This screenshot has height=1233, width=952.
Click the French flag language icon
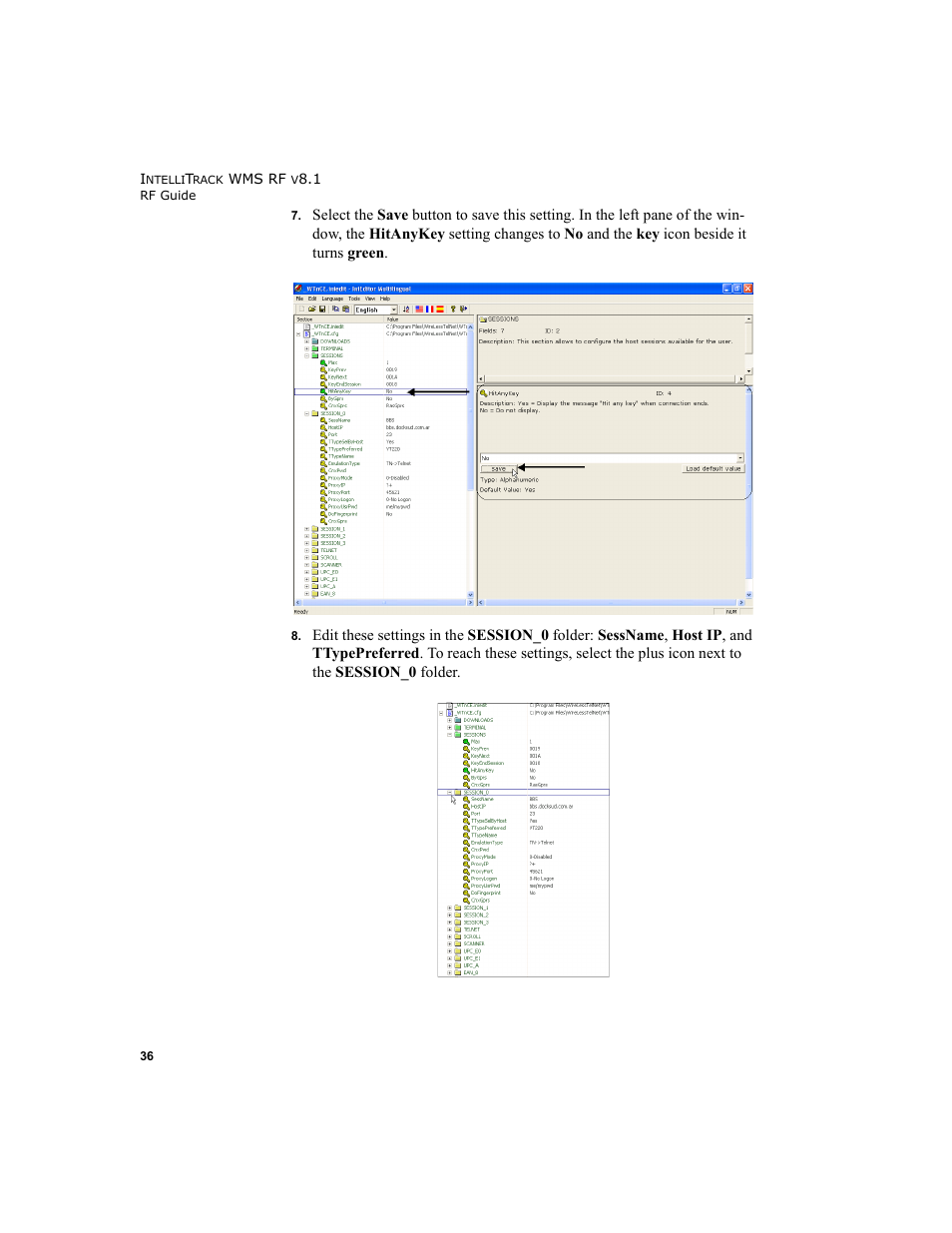430,309
